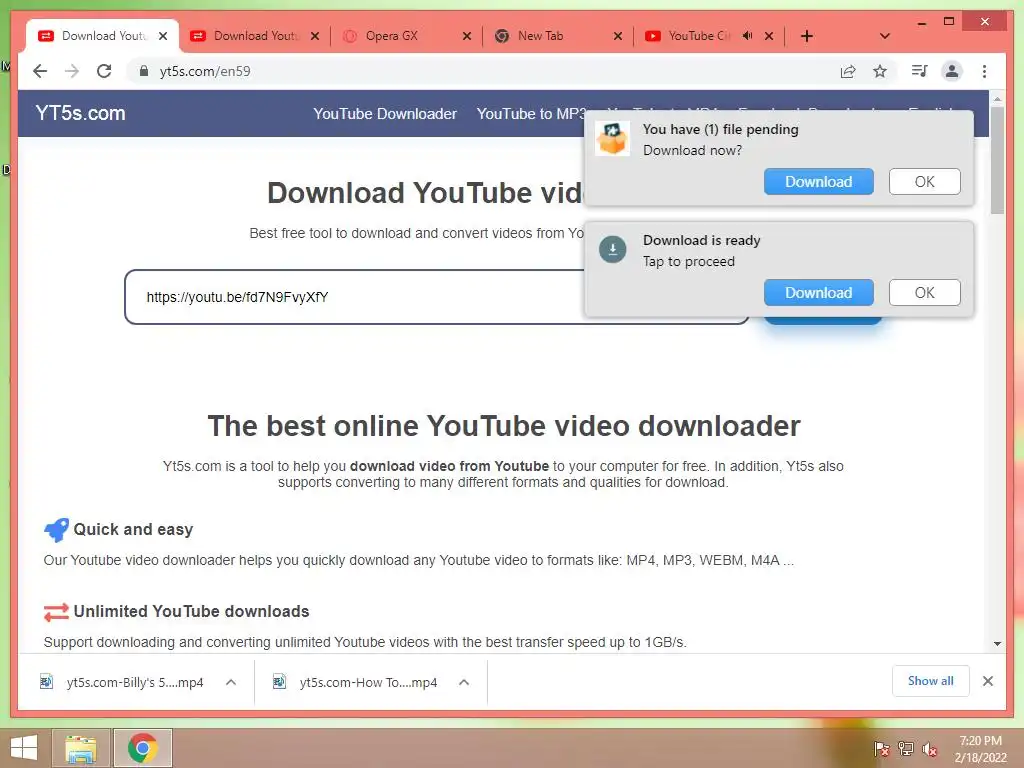Screen dimensions: 1024x768
Task: Click OK in the Download is ready popup
Action: click(924, 293)
